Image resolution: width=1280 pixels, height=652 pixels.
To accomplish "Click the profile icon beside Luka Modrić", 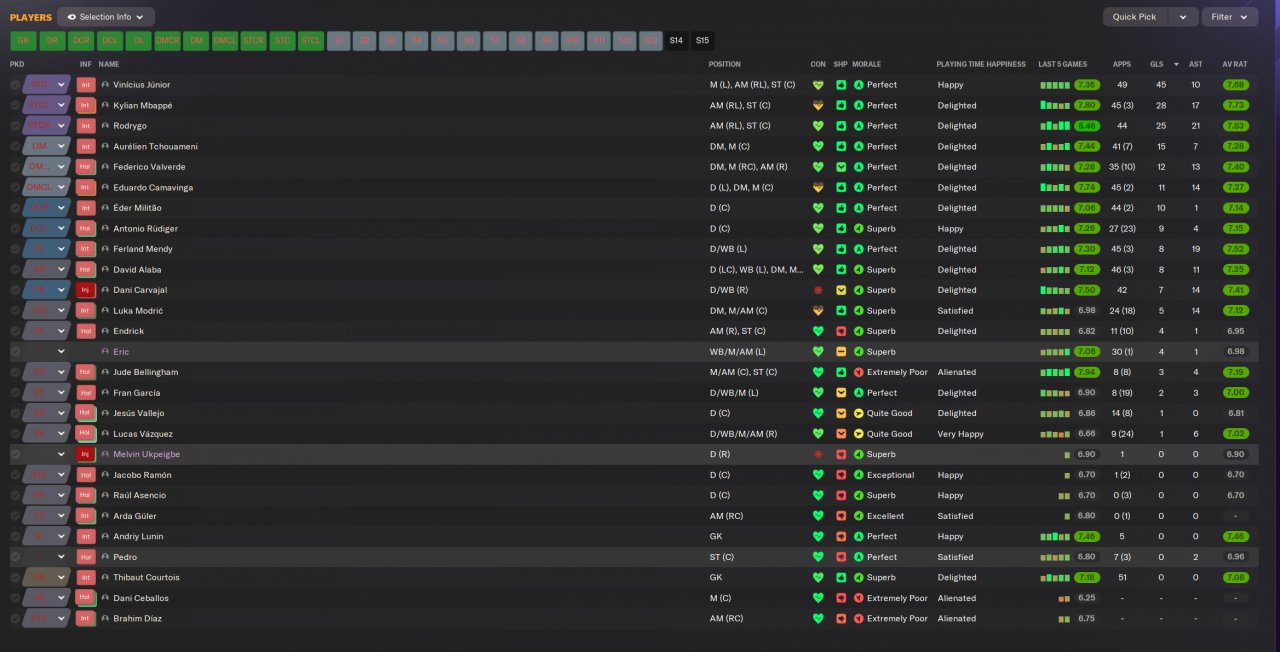I will pyautogui.click(x=105, y=311).
